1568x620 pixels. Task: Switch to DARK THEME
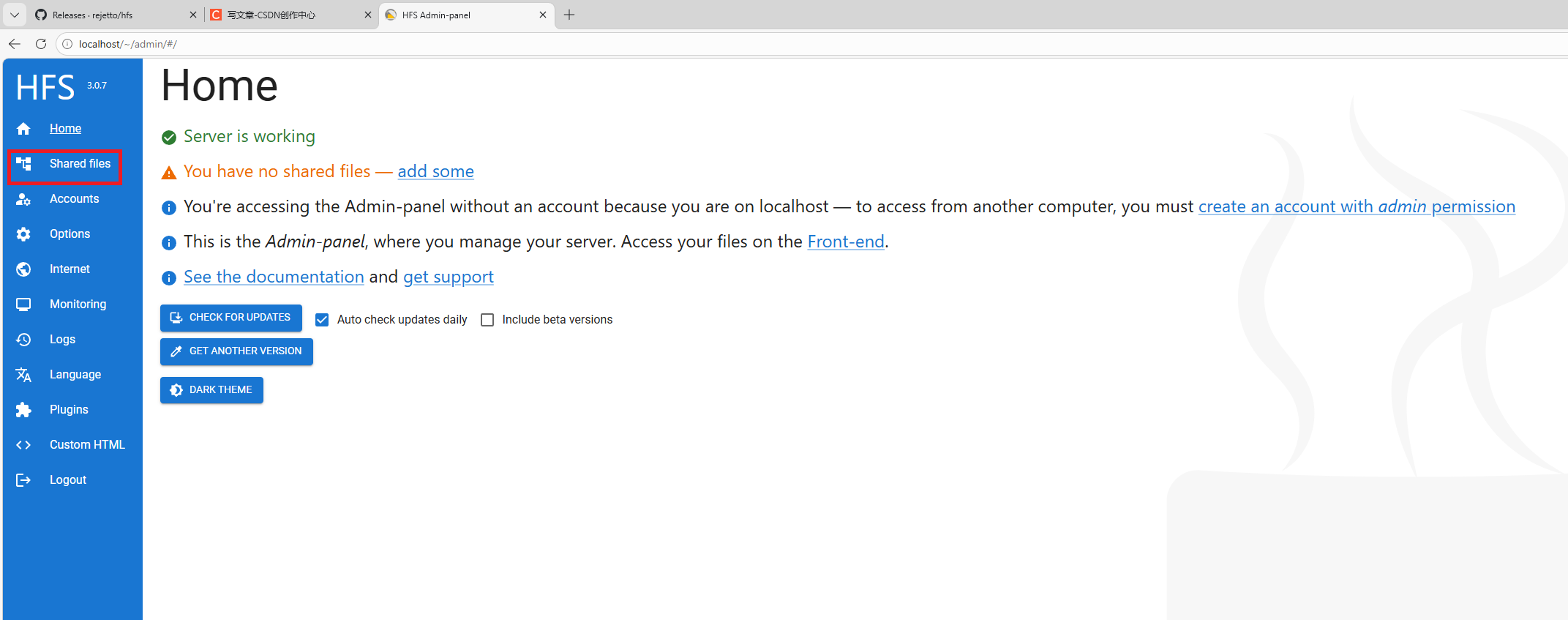coord(211,390)
